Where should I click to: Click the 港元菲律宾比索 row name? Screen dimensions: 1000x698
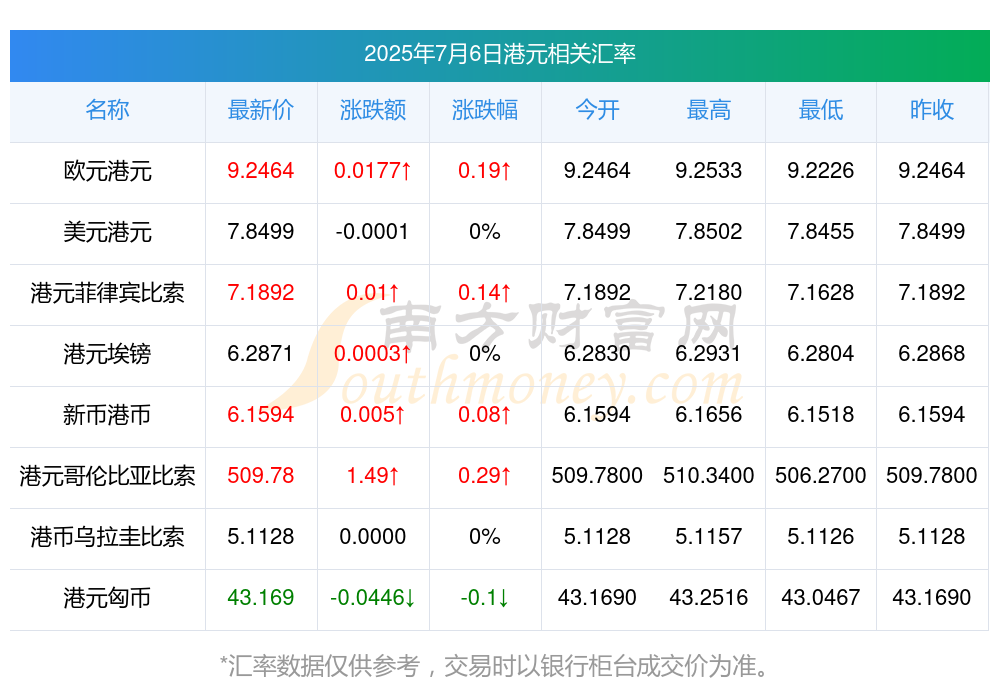[x=107, y=293]
